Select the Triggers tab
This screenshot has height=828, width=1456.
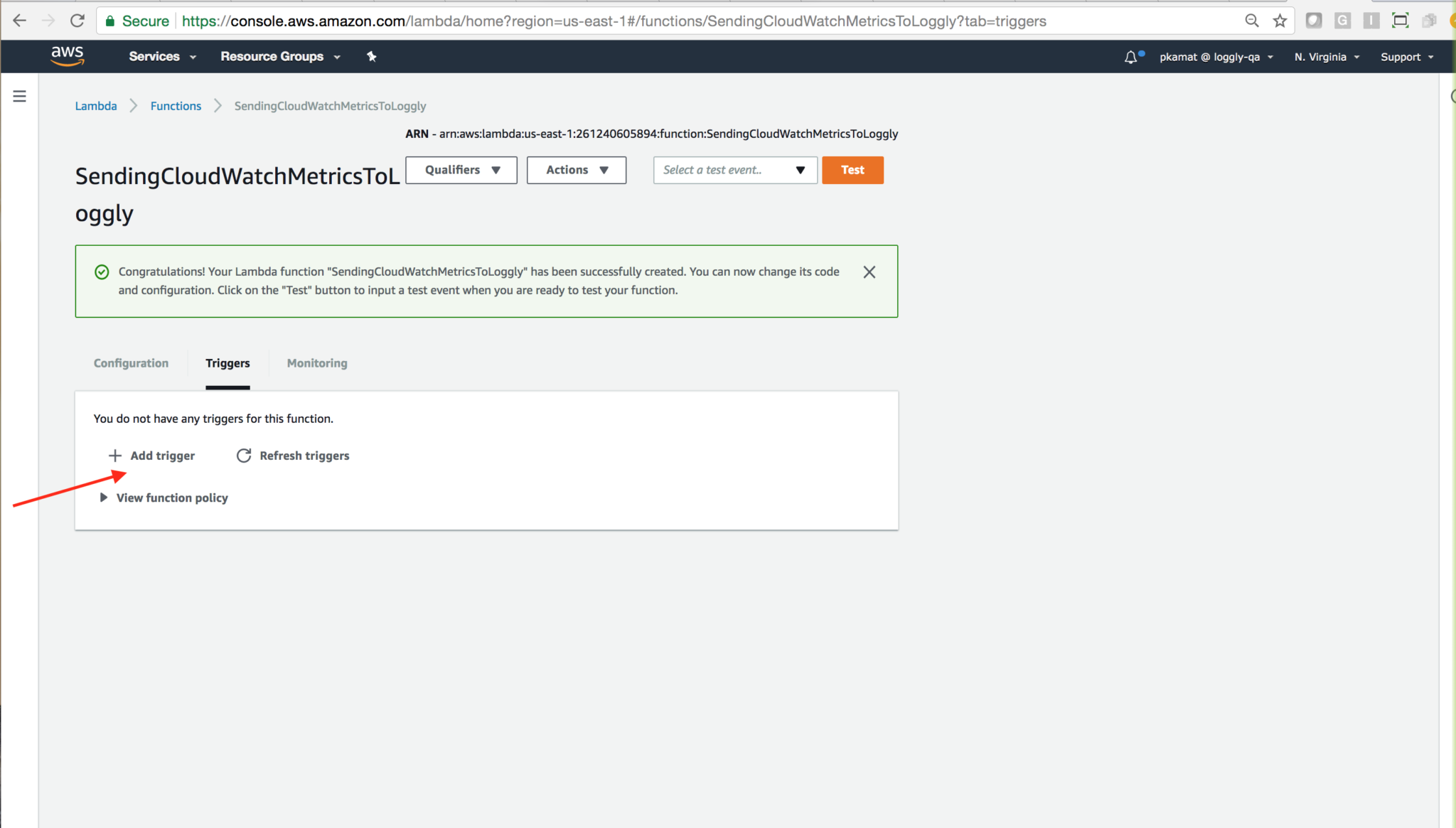click(x=227, y=363)
